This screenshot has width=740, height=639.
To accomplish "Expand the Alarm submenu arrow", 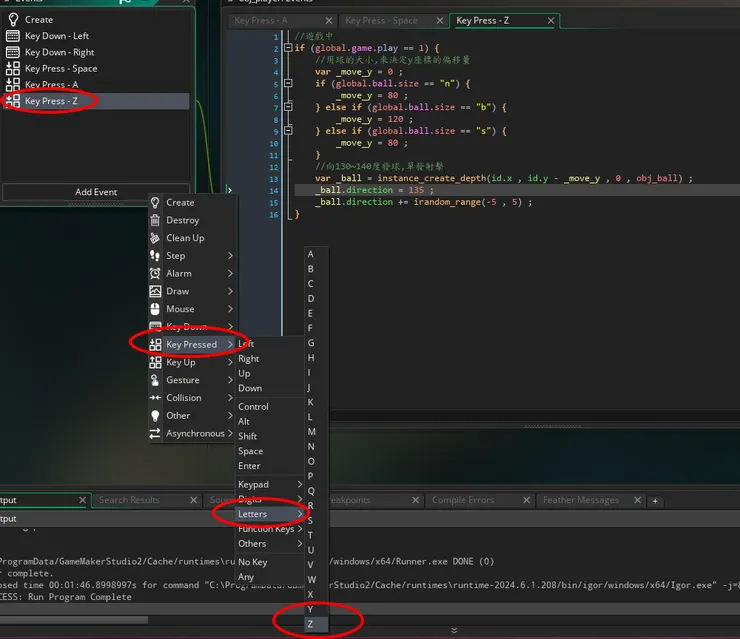I will coord(230,273).
